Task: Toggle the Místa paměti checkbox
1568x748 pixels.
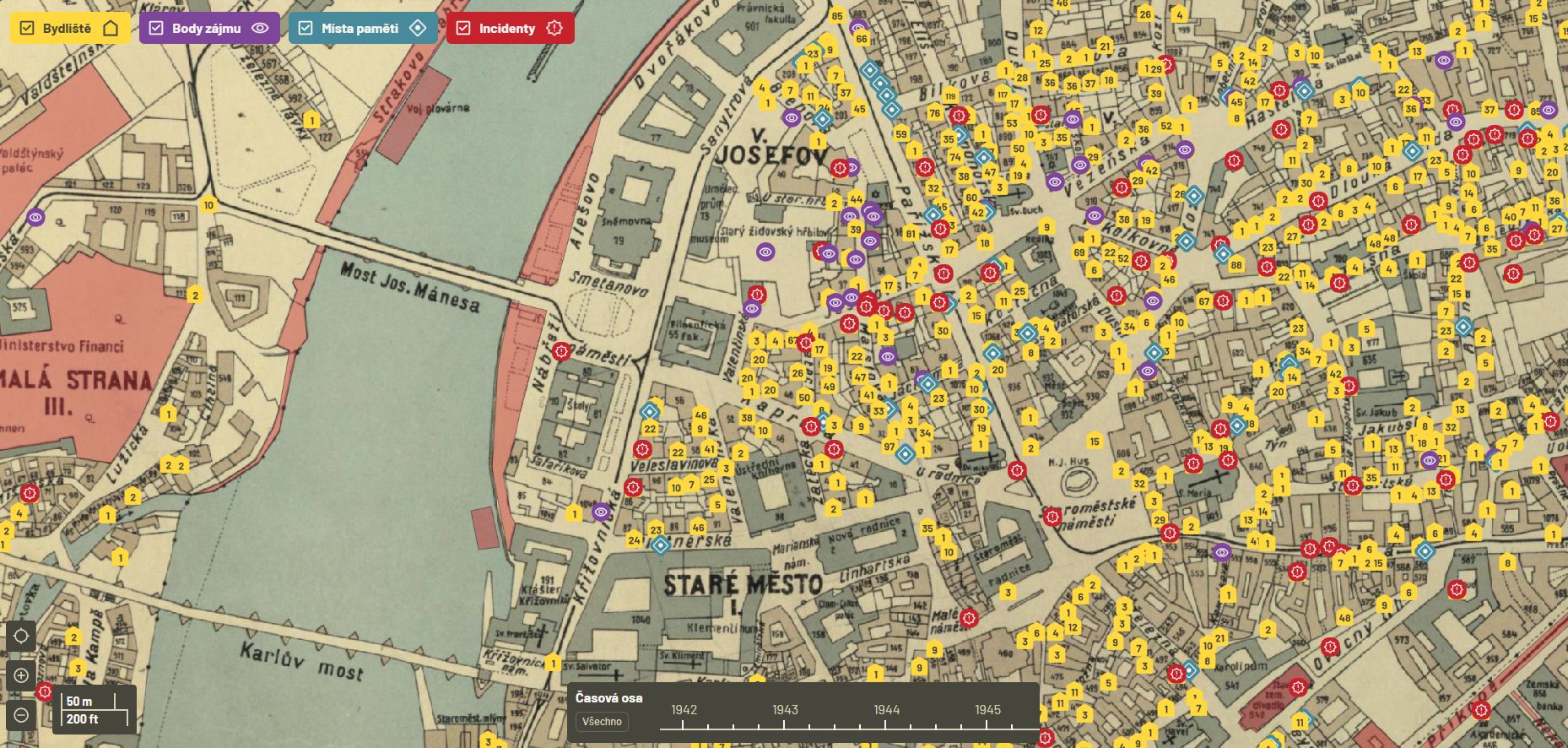Action: (305, 28)
